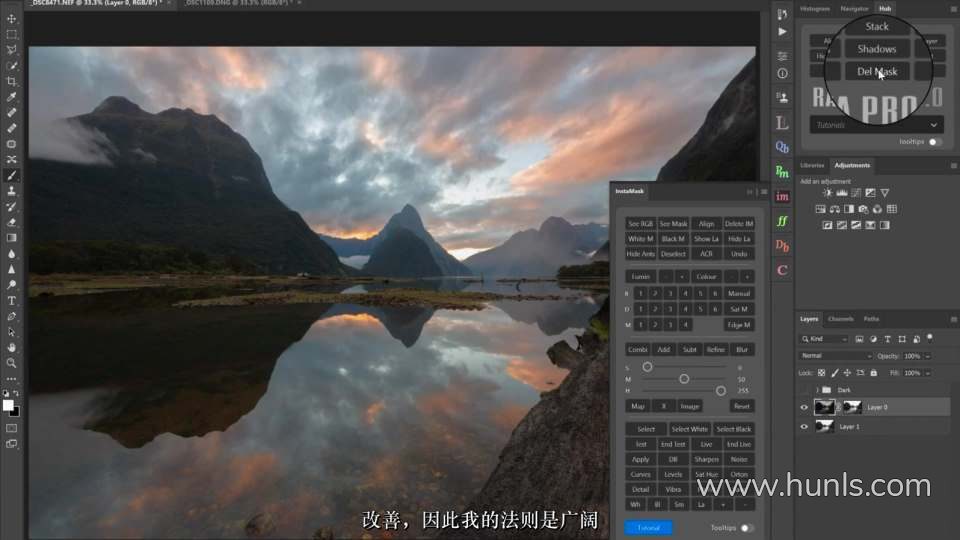Image resolution: width=960 pixels, height=540 pixels.
Task: Select the Brush tool
Action: [x=12, y=175]
